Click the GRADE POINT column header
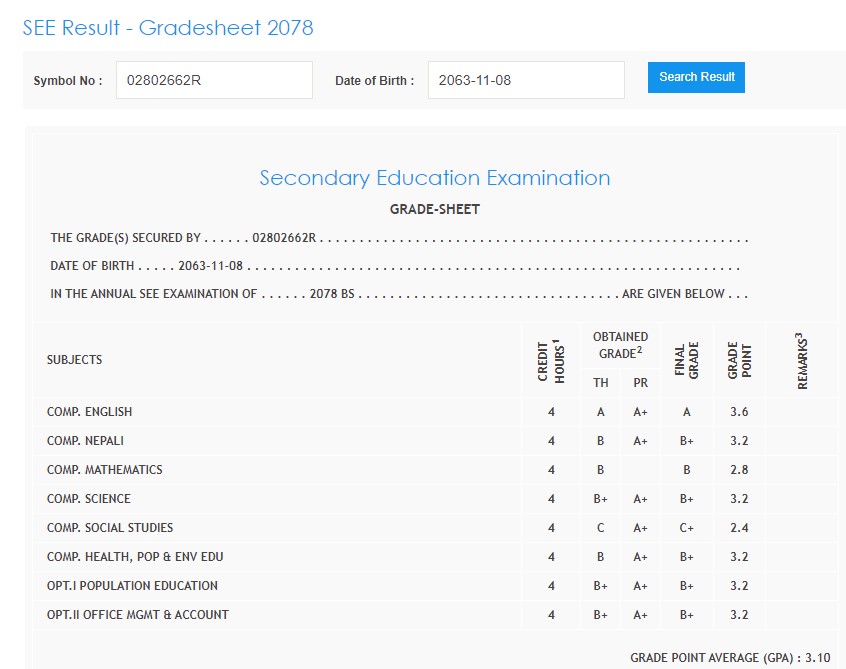The width and height of the screenshot is (846, 669). tap(739, 360)
